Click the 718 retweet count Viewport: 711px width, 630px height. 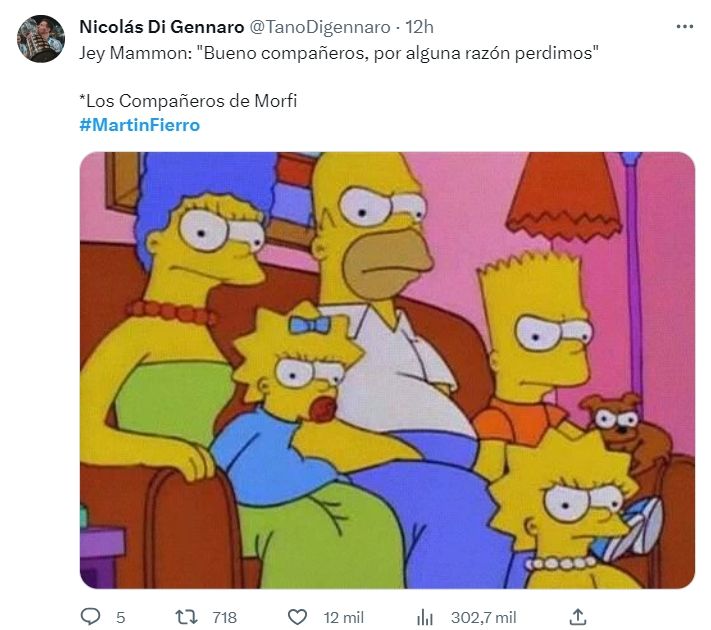pos(224,617)
